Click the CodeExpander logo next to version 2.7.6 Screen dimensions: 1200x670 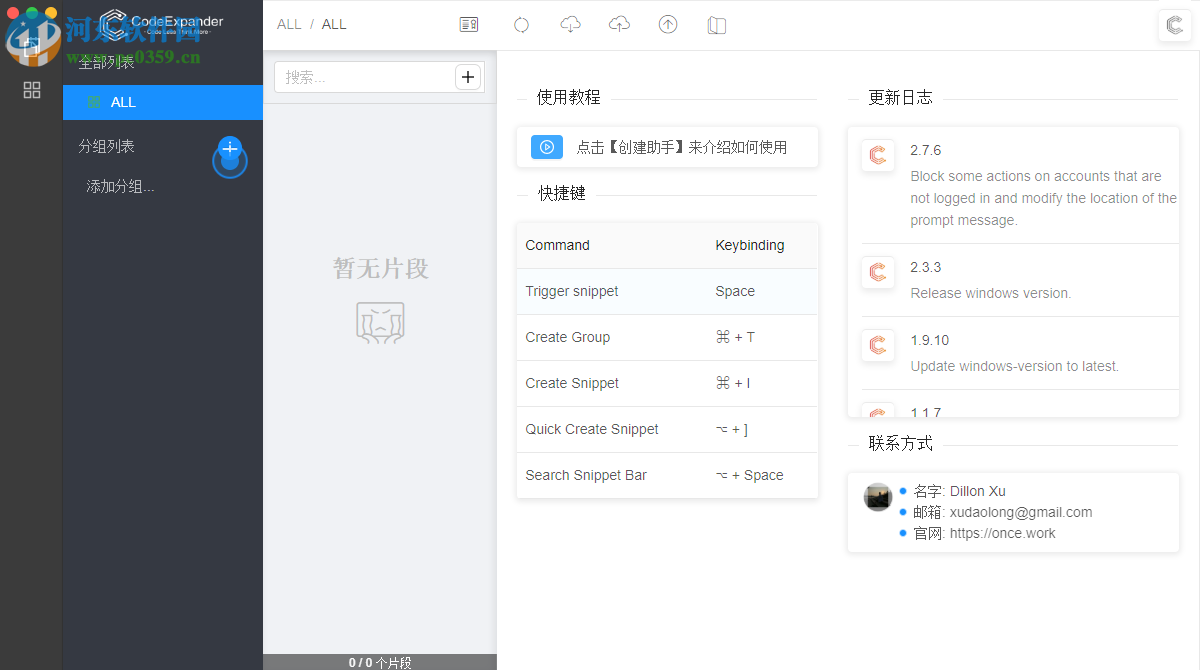877,155
